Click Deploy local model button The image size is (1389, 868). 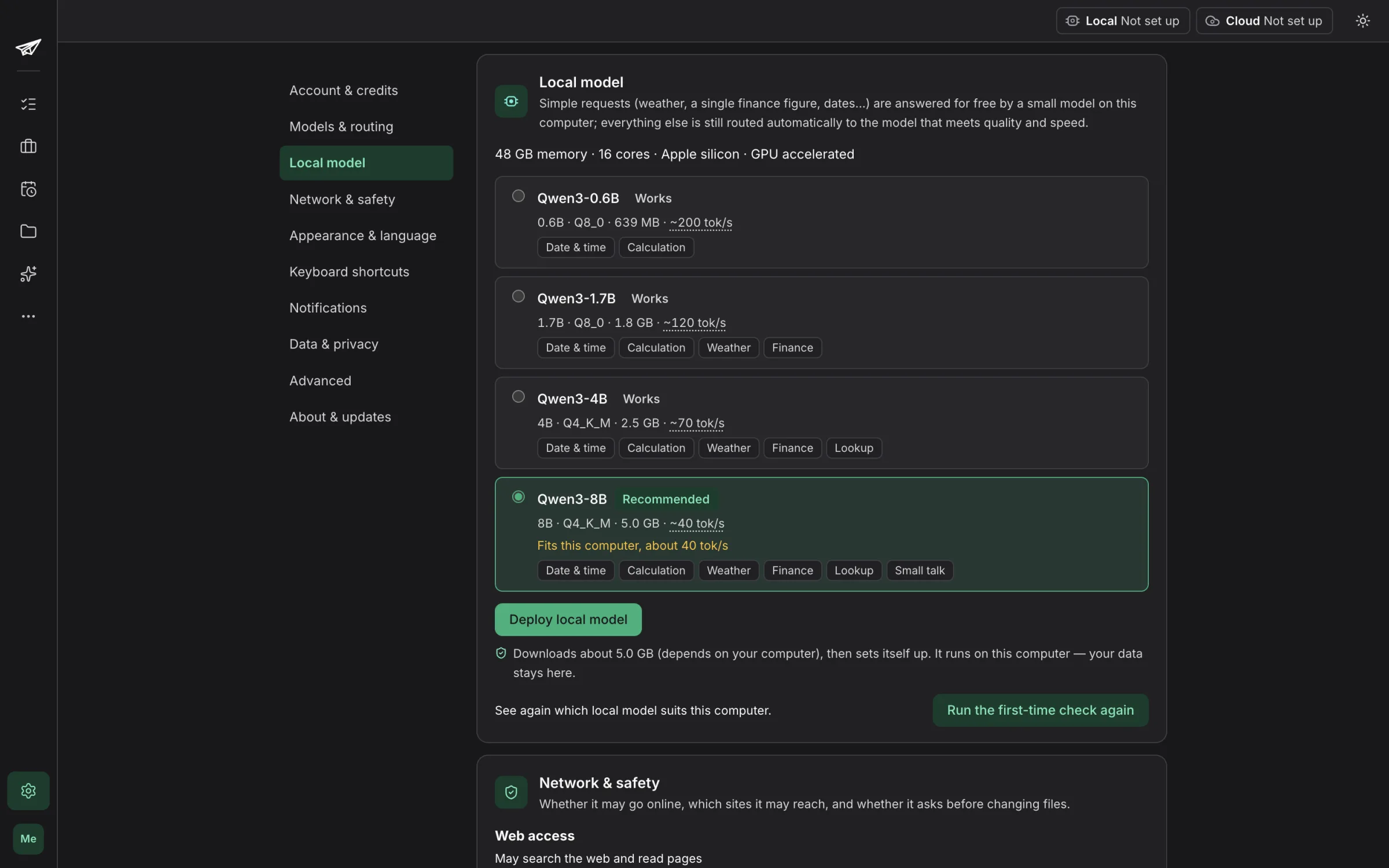click(x=568, y=619)
